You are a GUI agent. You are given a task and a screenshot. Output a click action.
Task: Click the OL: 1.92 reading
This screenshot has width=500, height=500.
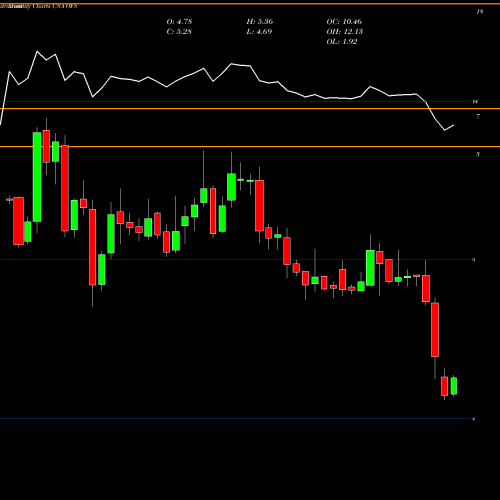tap(342, 42)
